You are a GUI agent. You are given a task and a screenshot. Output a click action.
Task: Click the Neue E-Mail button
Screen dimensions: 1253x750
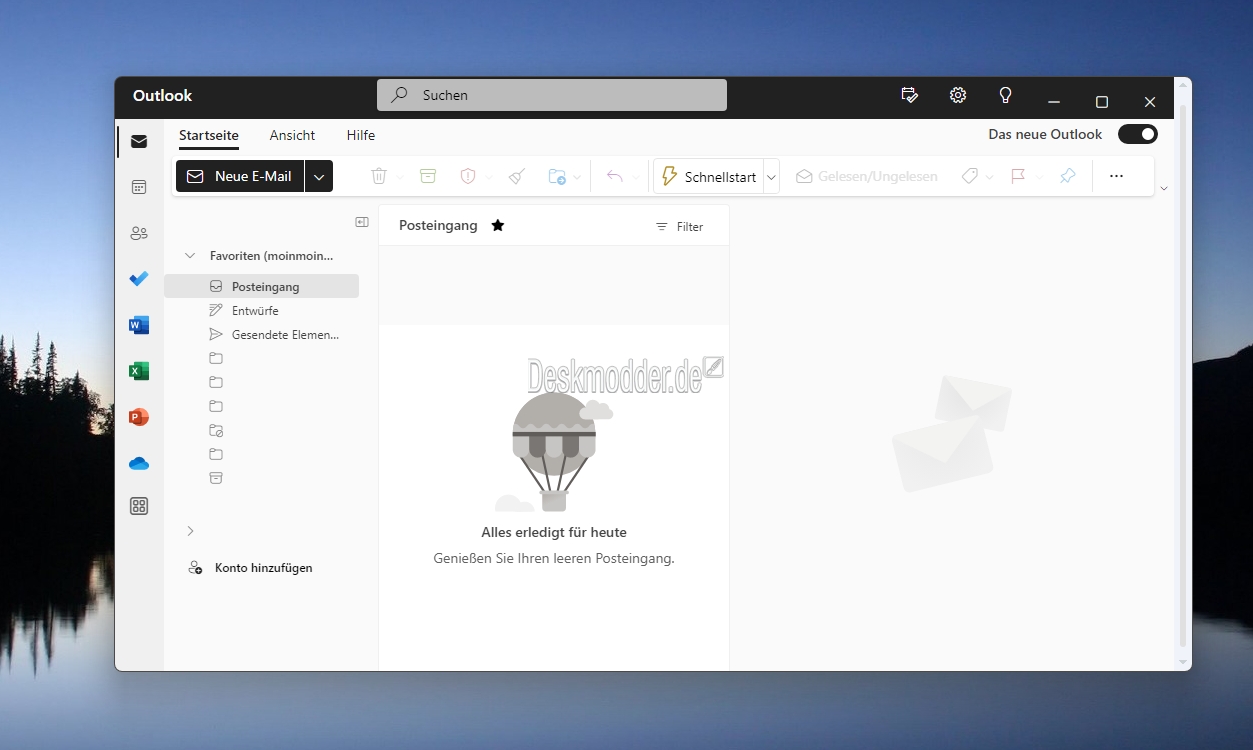[x=240, y=176]
